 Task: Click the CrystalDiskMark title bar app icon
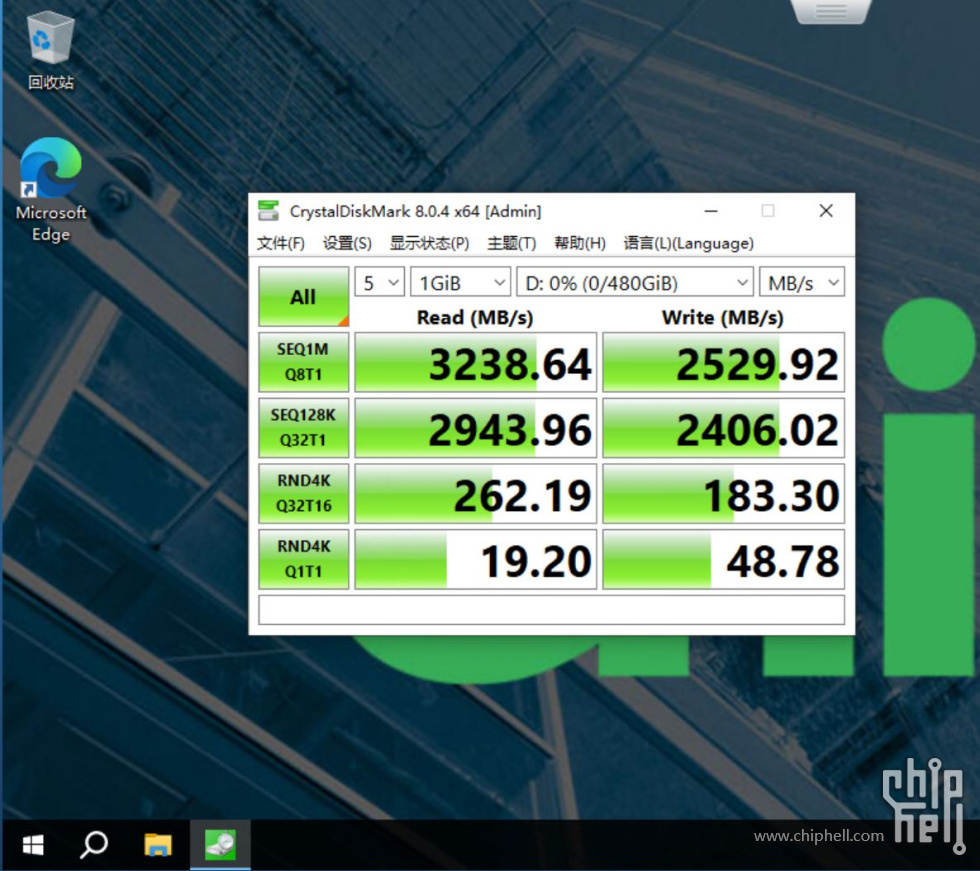click(269, 211)
